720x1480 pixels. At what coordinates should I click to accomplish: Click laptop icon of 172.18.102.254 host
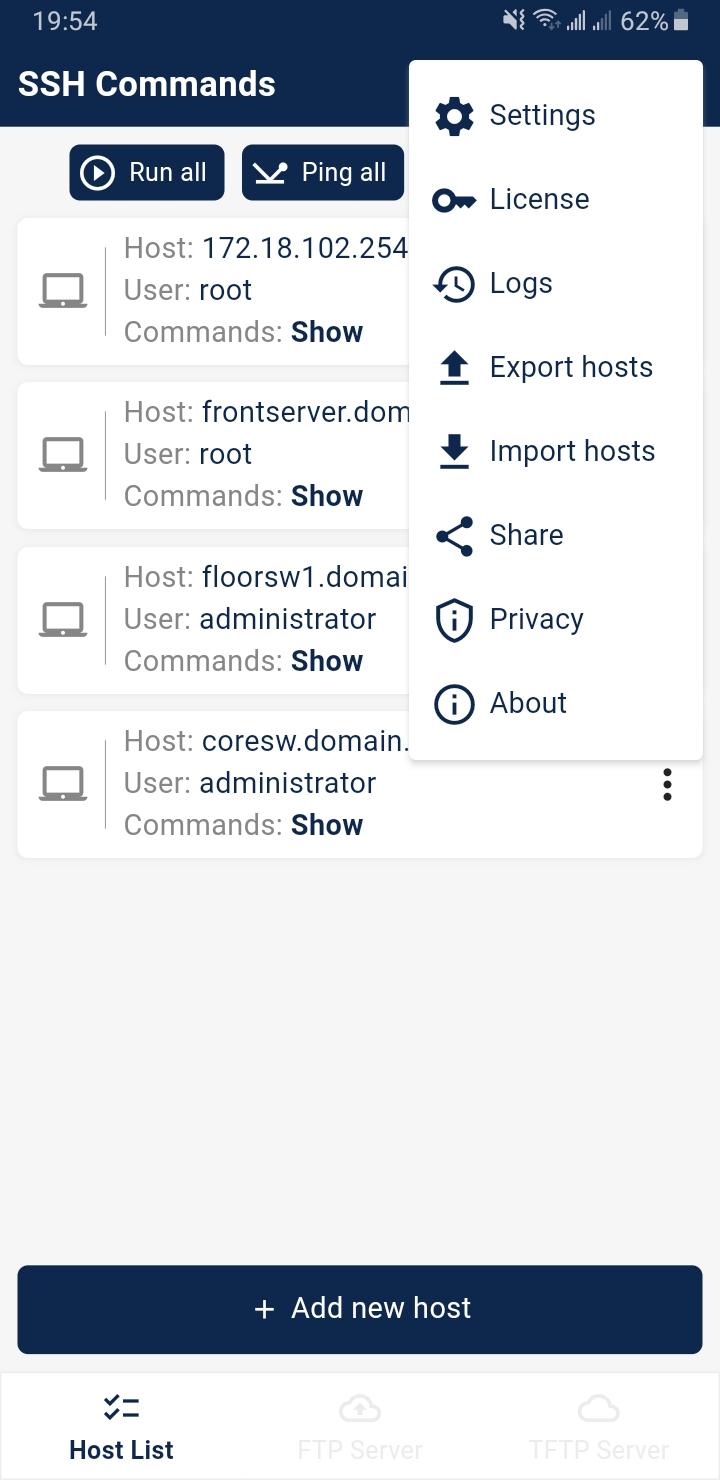pyautogui.click(x=62, y=291)
